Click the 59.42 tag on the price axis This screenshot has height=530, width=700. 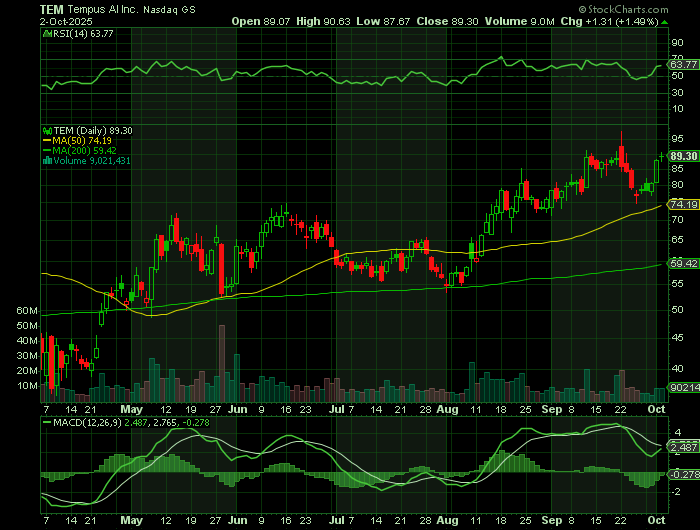coord(683,263)
